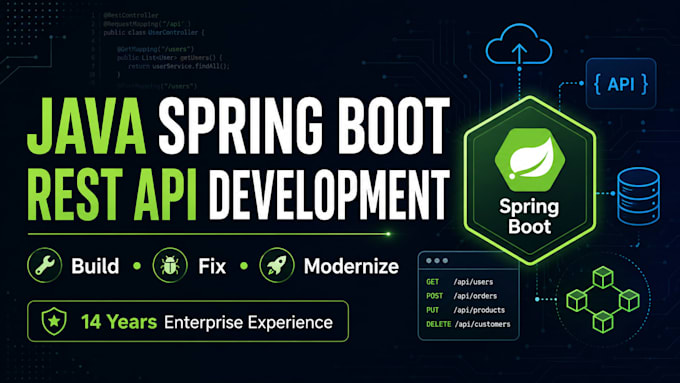Click the "Modernize" label
This screenshot has width=680, height=383.
(351, 266)
